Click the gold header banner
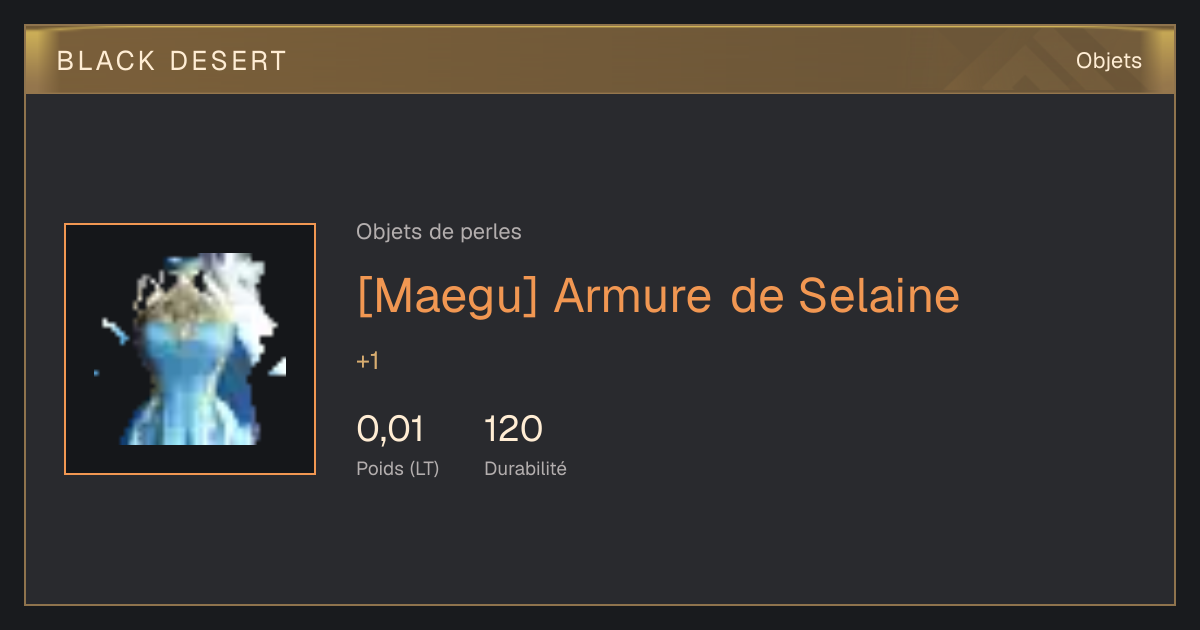Viewport: 1200px width, 630px height. pos(600,60)
